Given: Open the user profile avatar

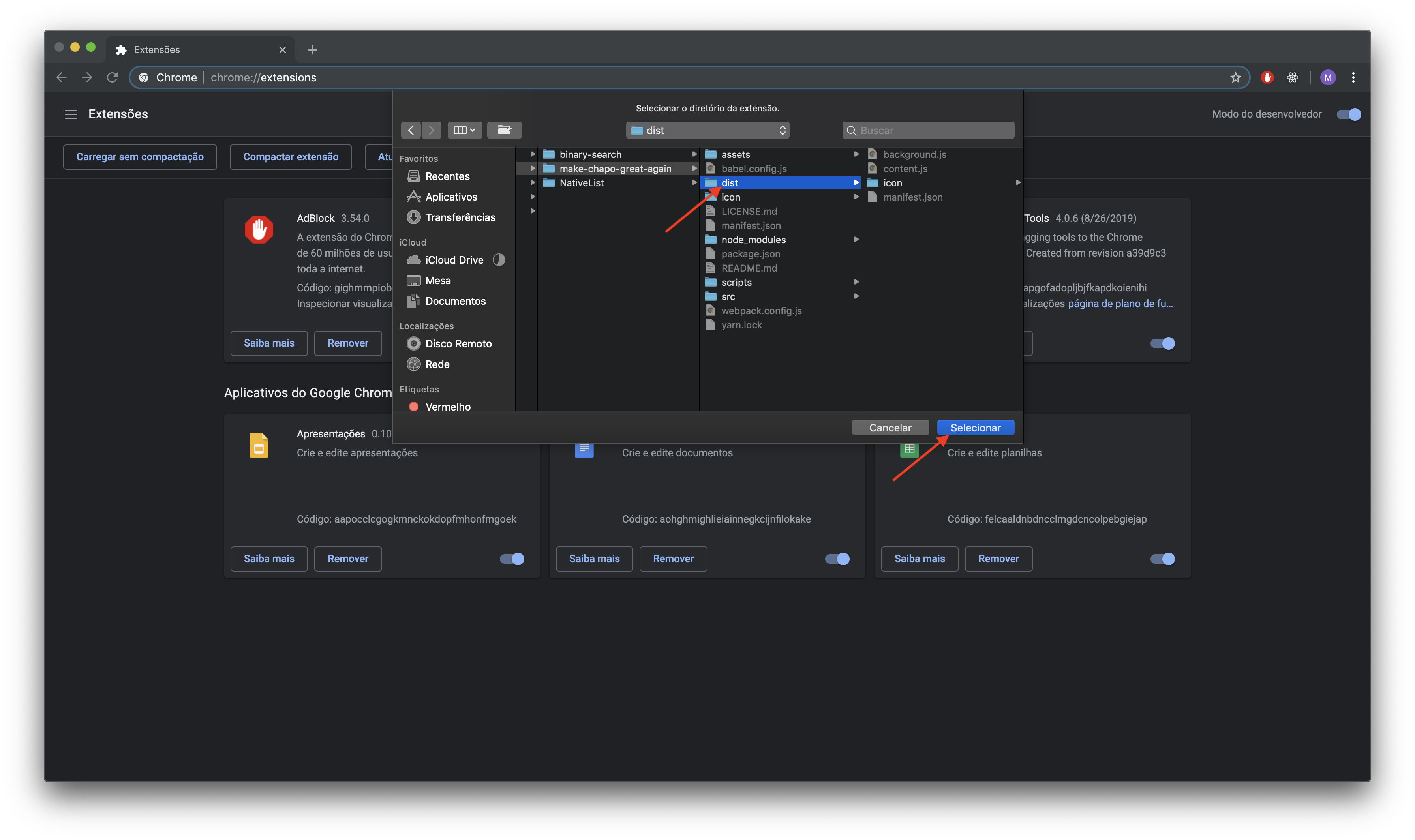Looking at the screenshot, I should tap(1327, 77).
